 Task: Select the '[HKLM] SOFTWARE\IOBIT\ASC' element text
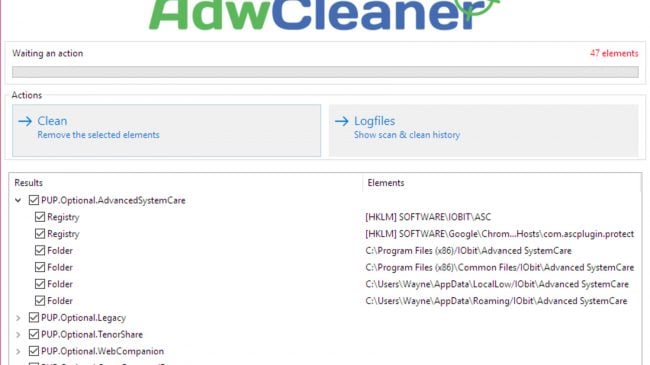(x=428, y=217)
